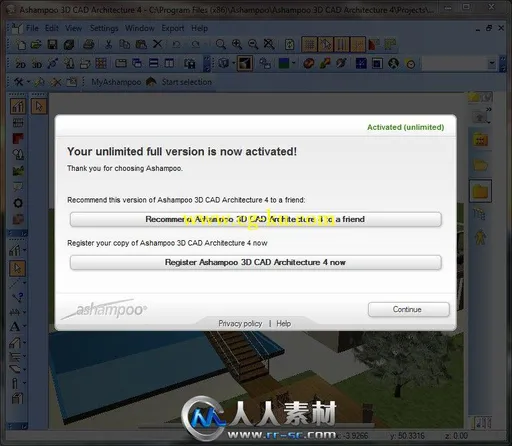This screenshot has width=512, height=446.
Task: Select the measure query tool with question mark
Action: [x=18, y=297]
